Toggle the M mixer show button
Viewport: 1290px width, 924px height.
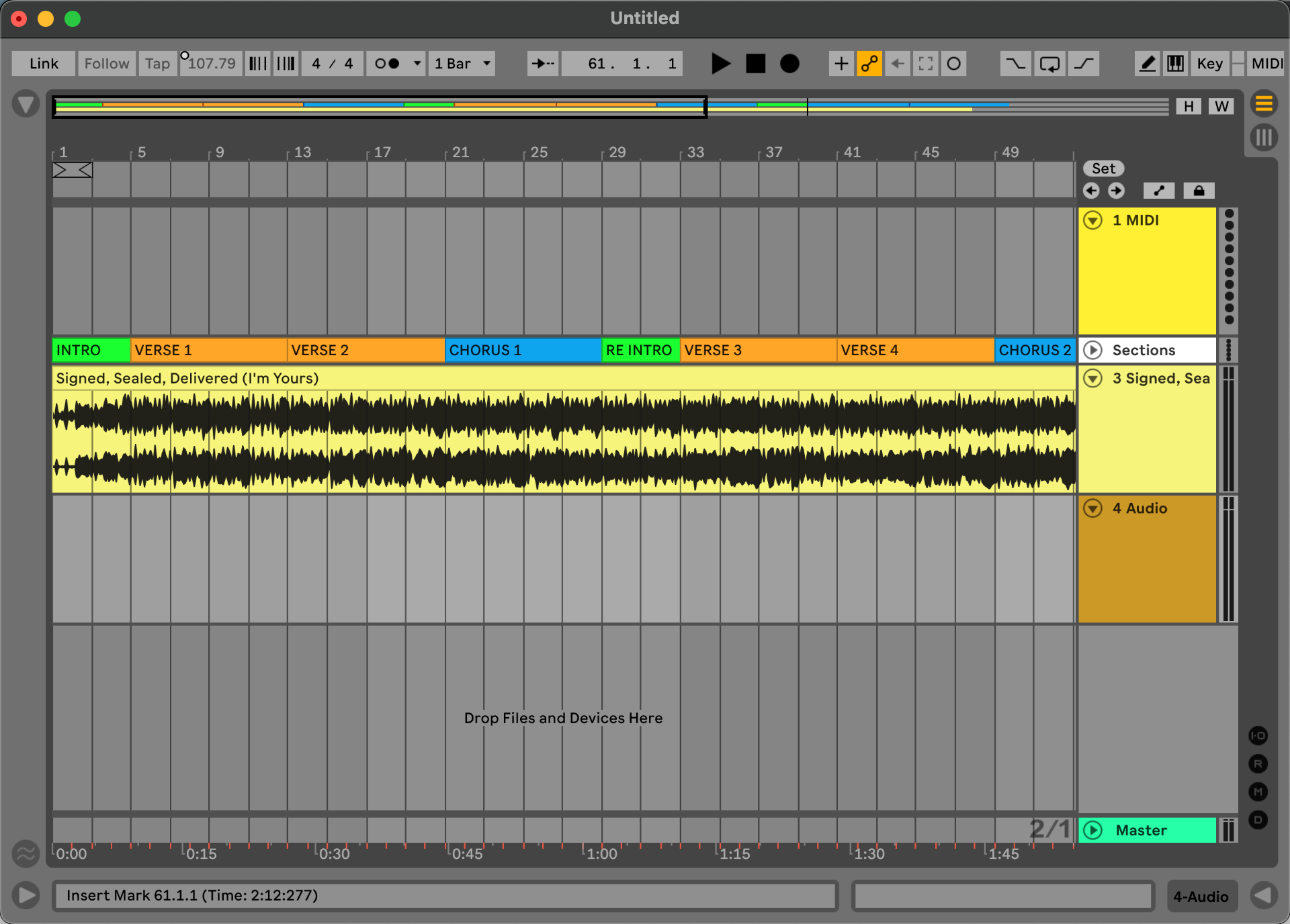(x=1258, y=792)
